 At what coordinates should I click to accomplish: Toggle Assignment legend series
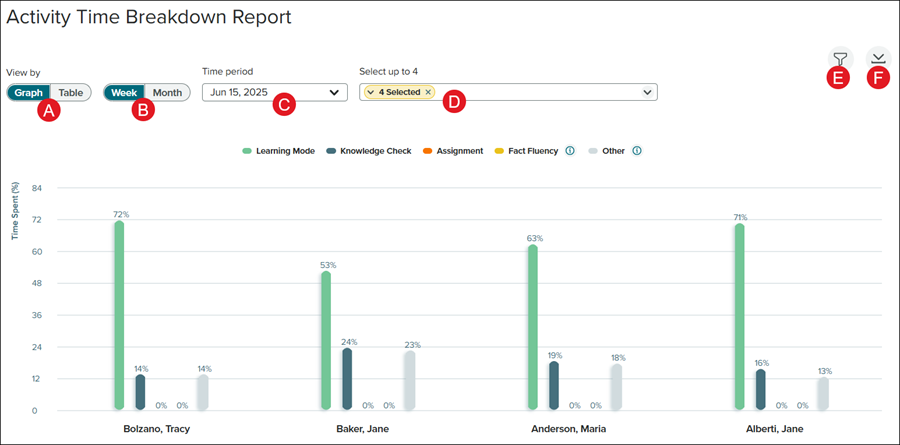coord(453,151)
